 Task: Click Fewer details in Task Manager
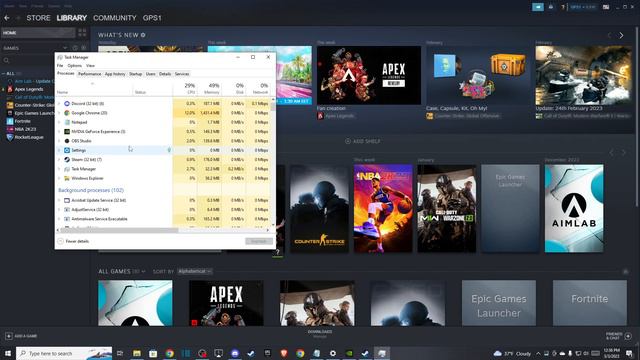[x=73, y=241]
